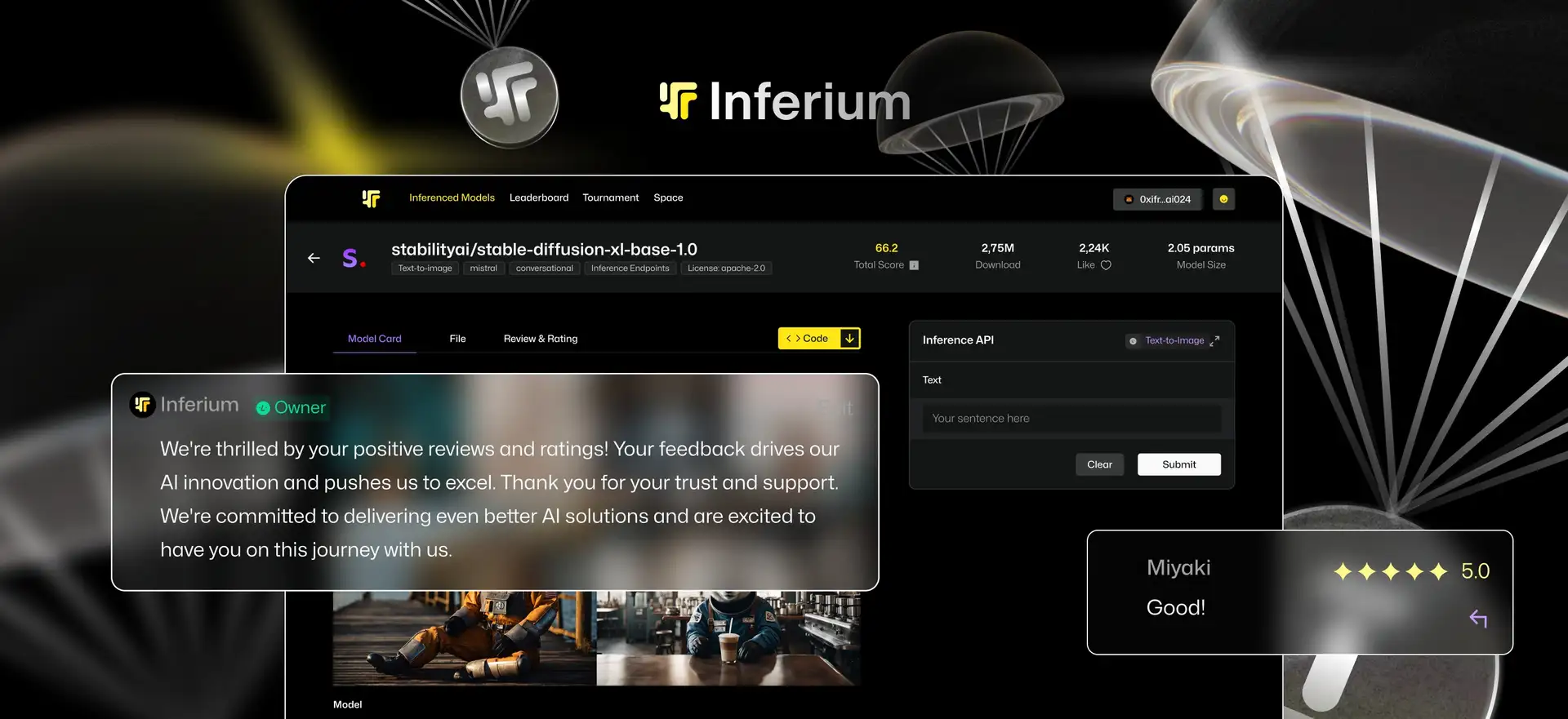Select the Text-to-Image task selector
The width and height of the screenshot is (1568, 719).
point(1174,340)
